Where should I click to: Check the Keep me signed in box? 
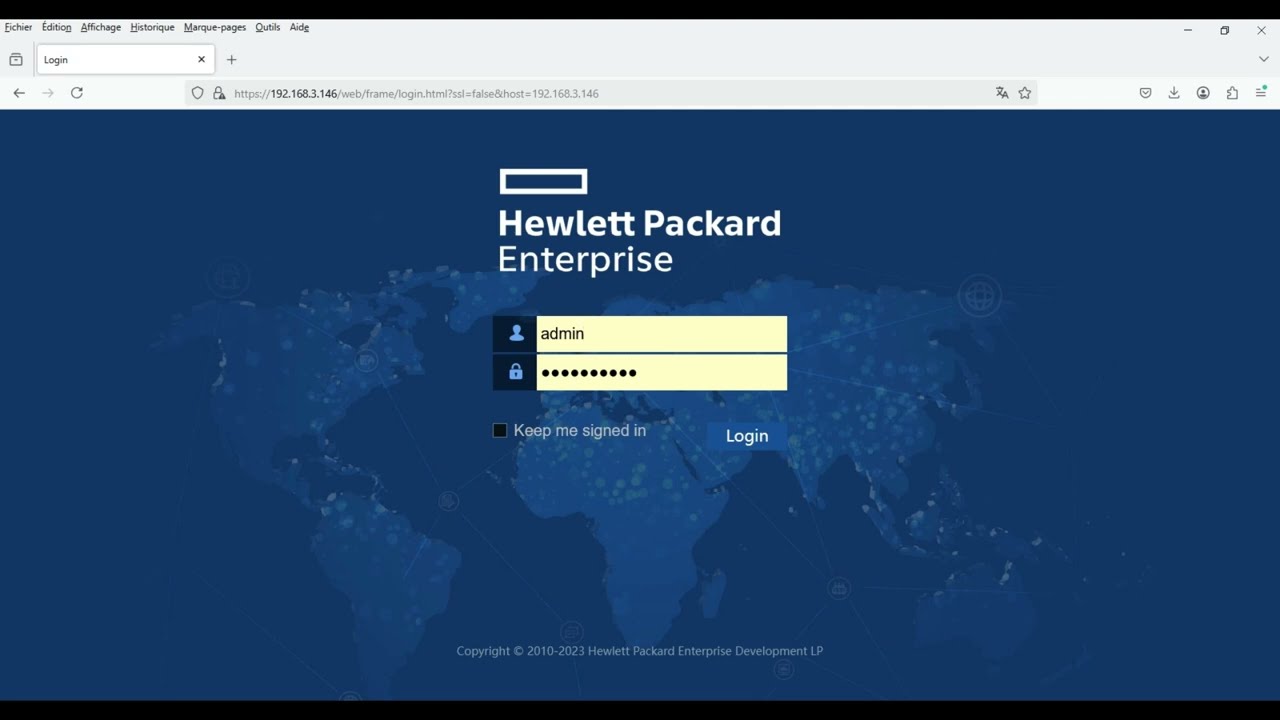(x=500, y=430)
